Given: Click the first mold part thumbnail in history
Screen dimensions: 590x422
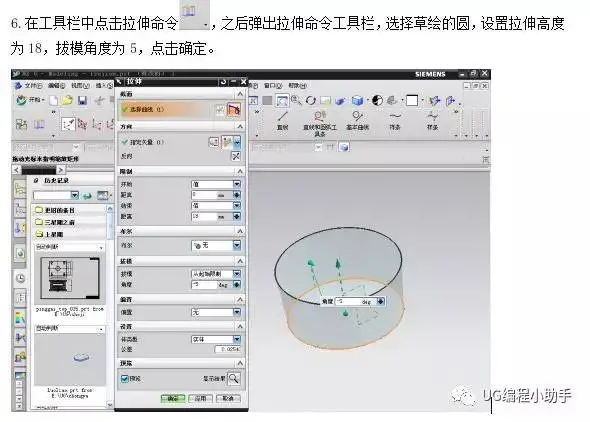Looking at the screenshot, I should [x=70, y=278].
